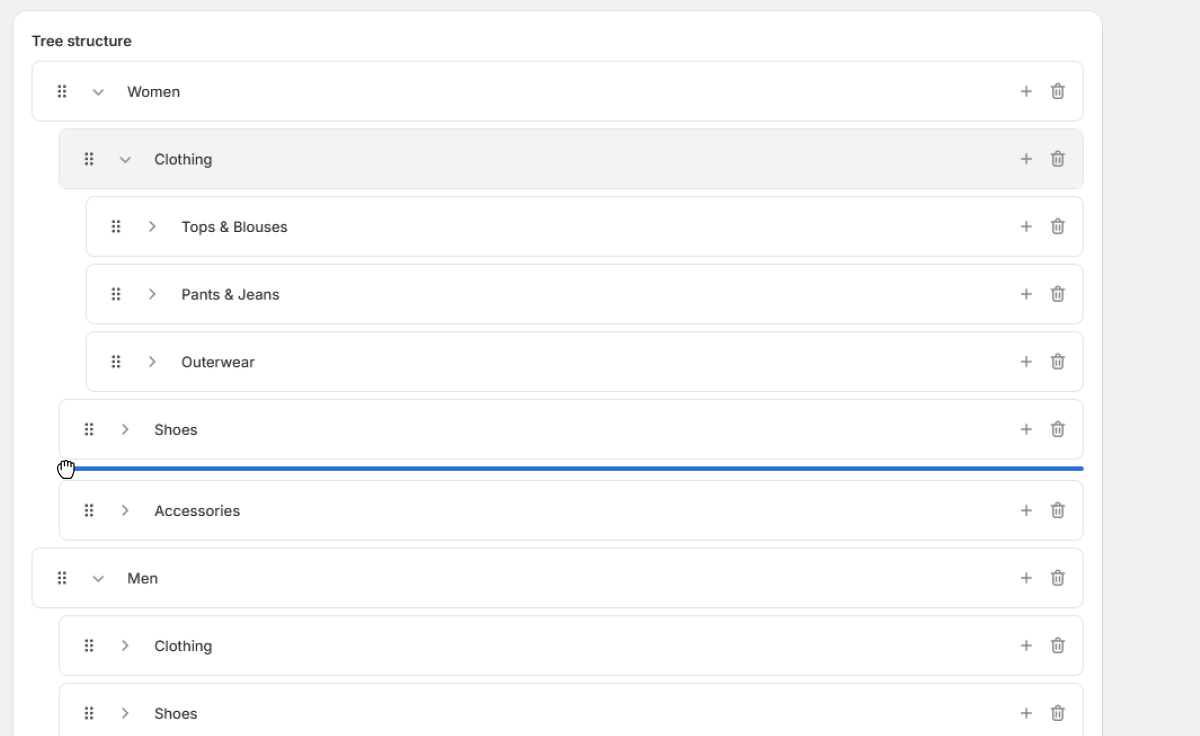Click the Accessories drag handle
The width and height of the screenshot is (1200, 736).
89,511
